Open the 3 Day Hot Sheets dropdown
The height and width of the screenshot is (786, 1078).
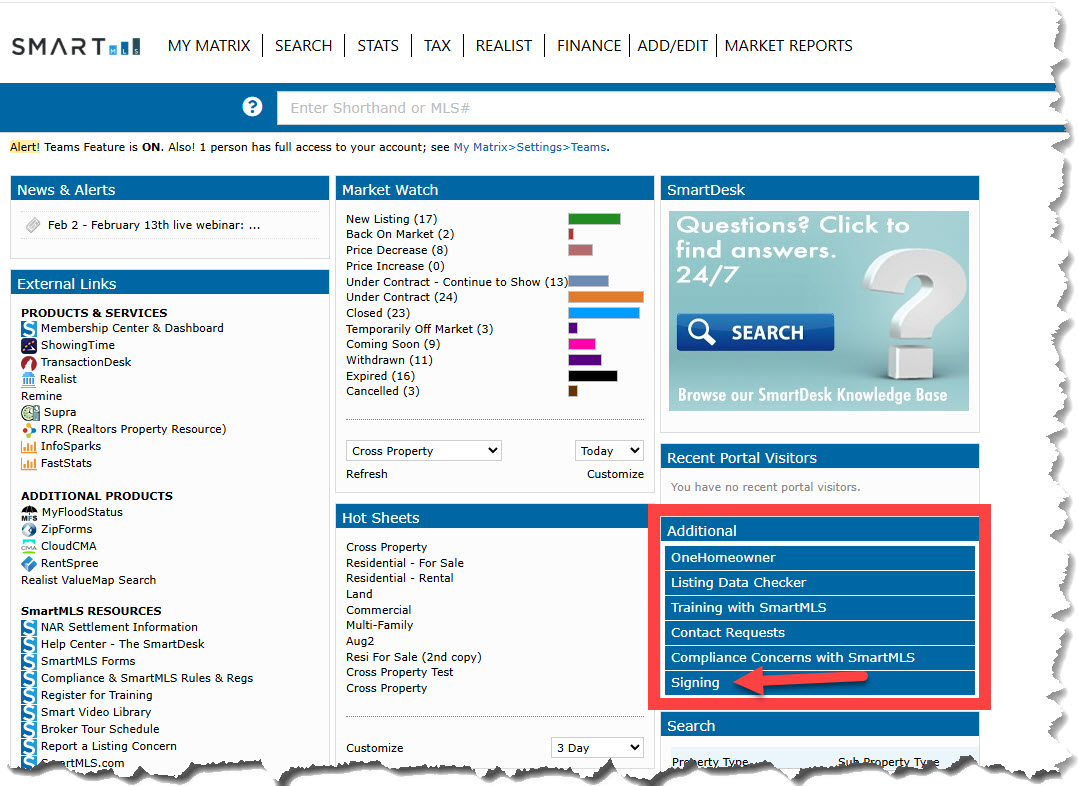point(597,748)
